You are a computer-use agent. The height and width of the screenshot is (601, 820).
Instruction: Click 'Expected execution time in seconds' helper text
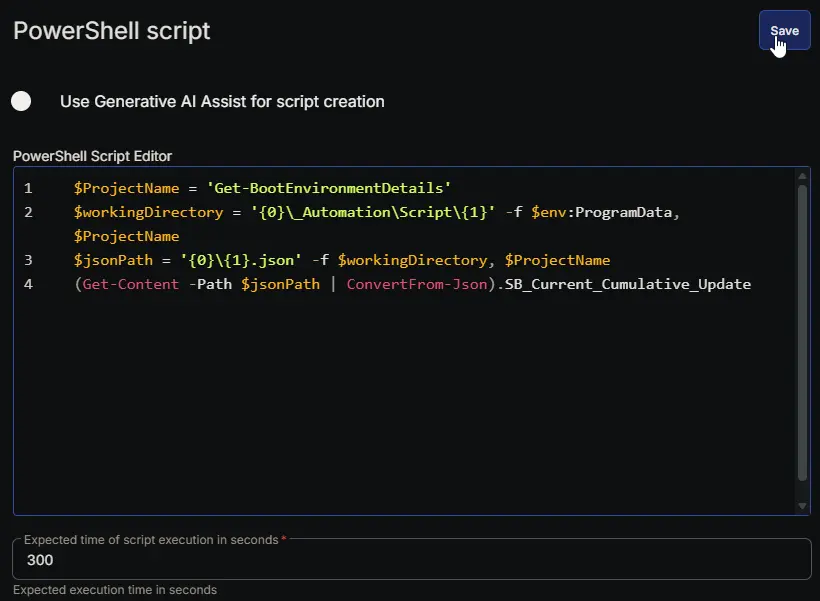click(x=115, y=589)
